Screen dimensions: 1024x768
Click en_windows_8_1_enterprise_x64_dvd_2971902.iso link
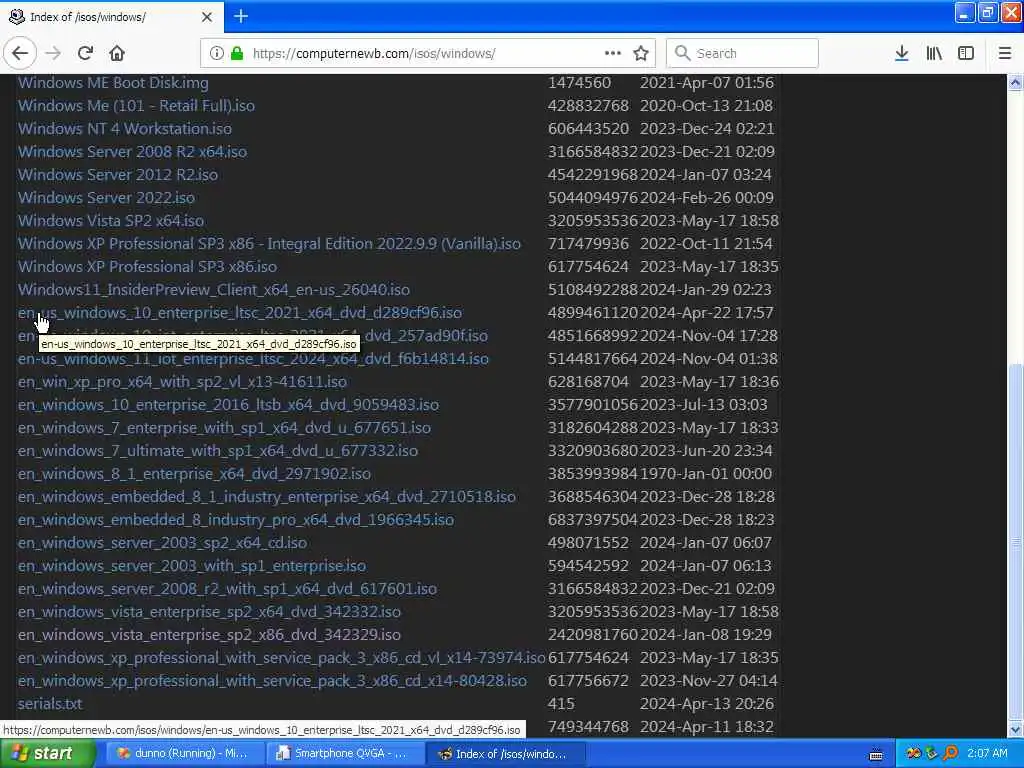[194, 473]
